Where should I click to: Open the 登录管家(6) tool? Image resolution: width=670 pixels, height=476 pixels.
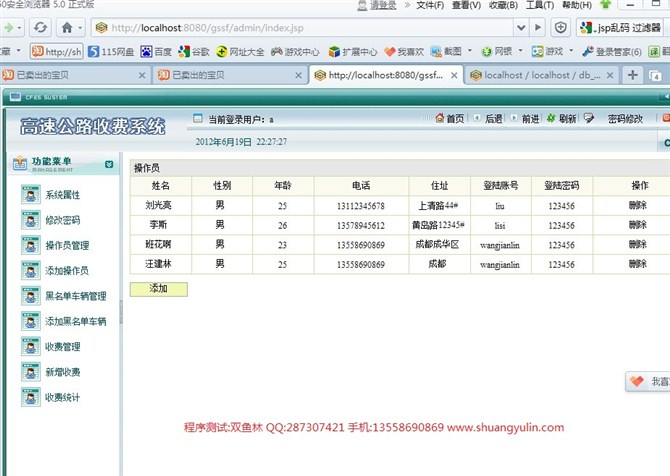pyautogui.click(x=612, y=52)
